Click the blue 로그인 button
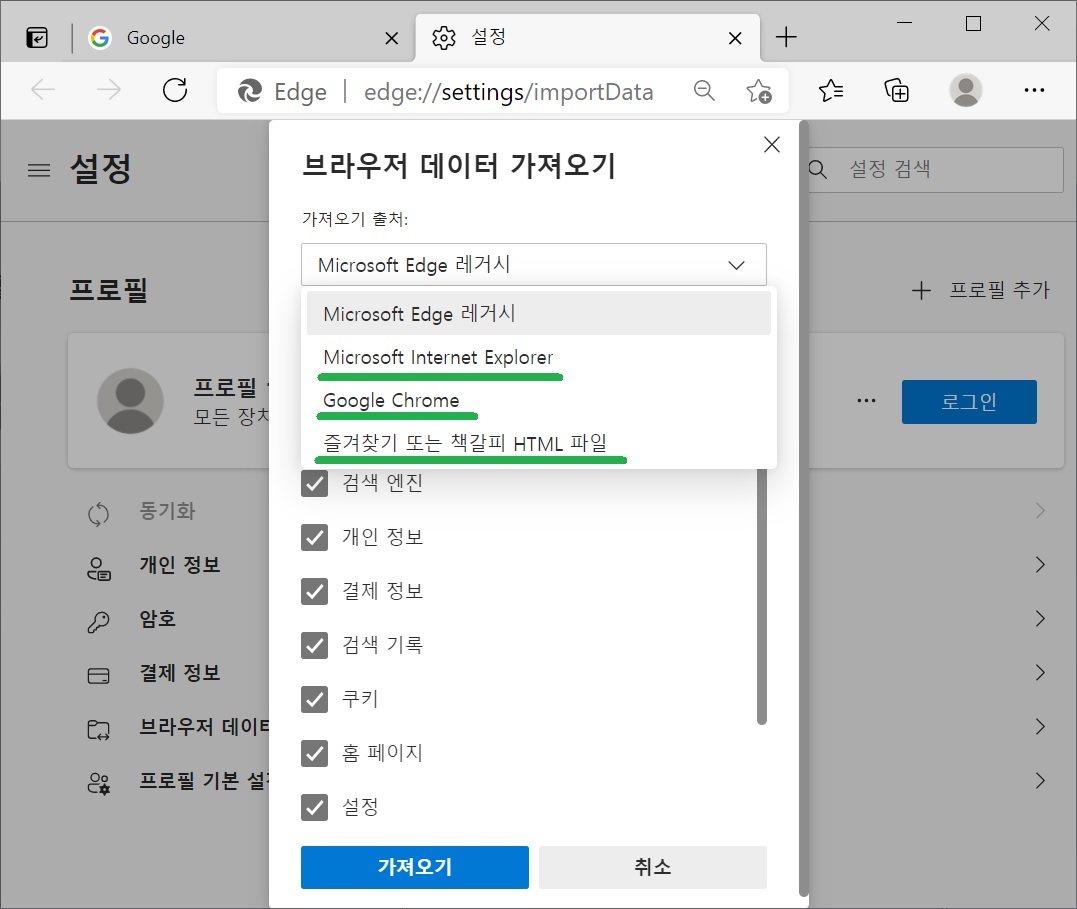1077x909 pixels. (969, 402)
